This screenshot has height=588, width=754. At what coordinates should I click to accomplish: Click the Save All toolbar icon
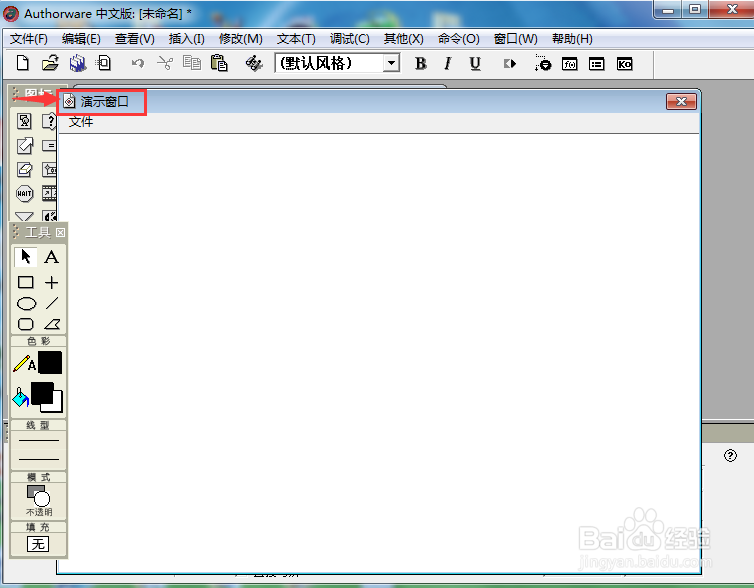click(x=77, y=63)
